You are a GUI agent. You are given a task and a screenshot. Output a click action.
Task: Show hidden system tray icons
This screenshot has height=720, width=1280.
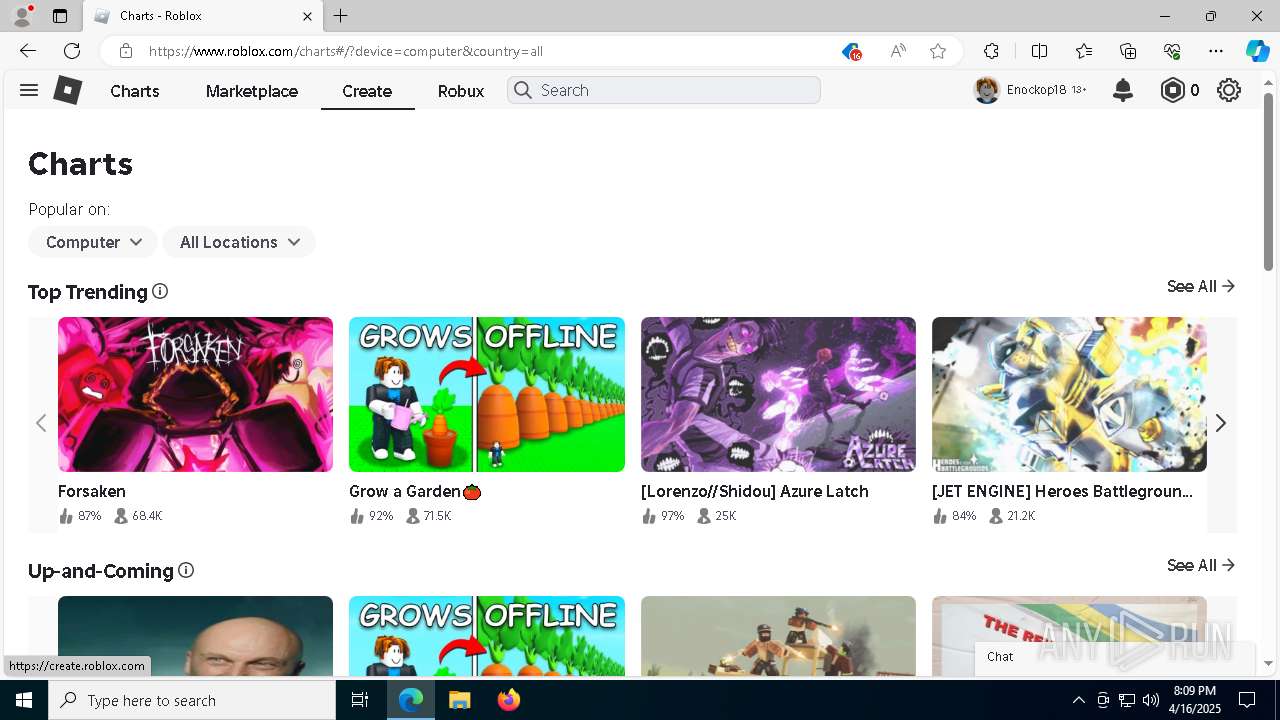pyautogui.click(x=1078, y=700)
